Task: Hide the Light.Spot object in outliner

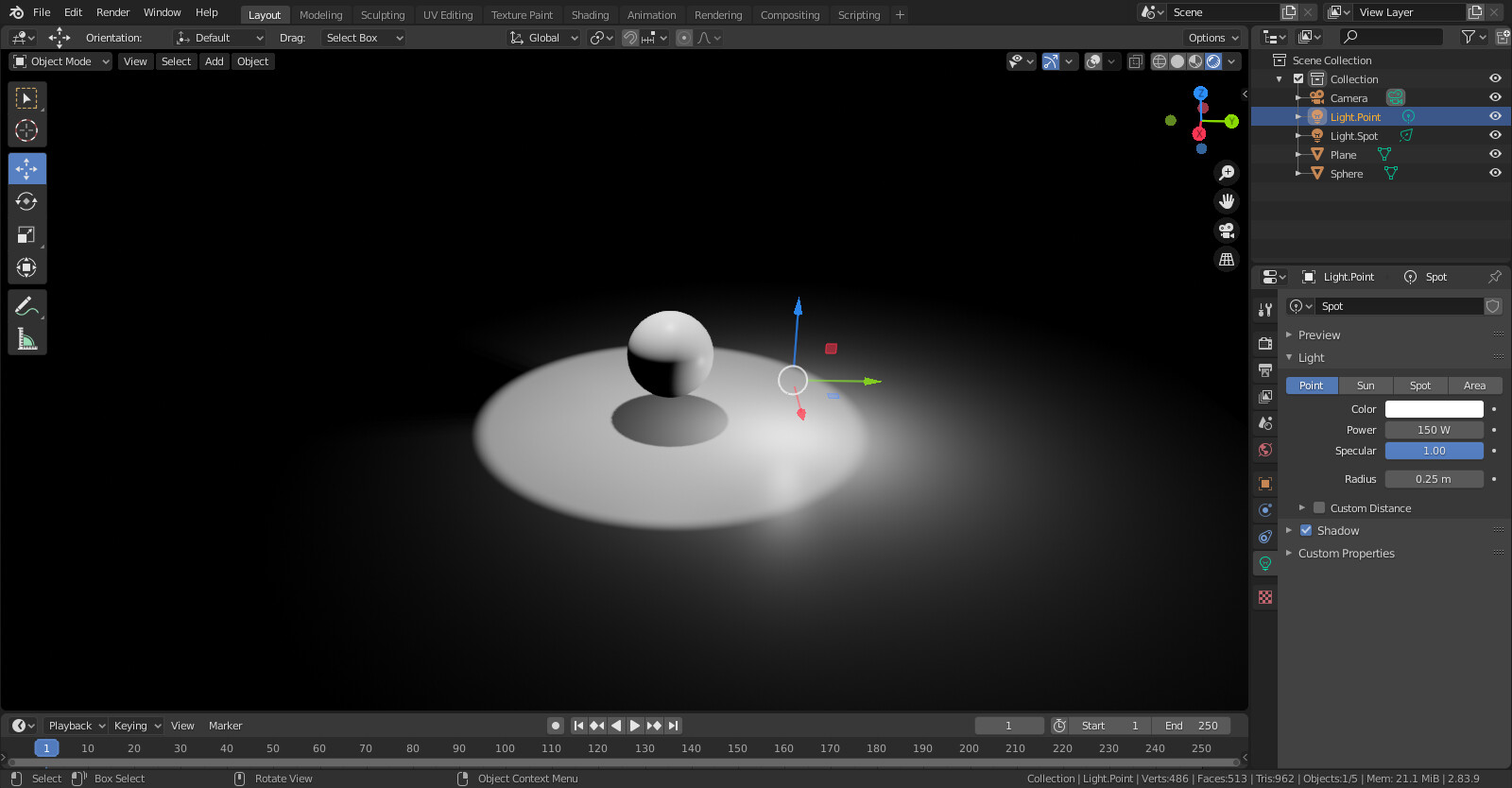Action: click(1495, 135)
